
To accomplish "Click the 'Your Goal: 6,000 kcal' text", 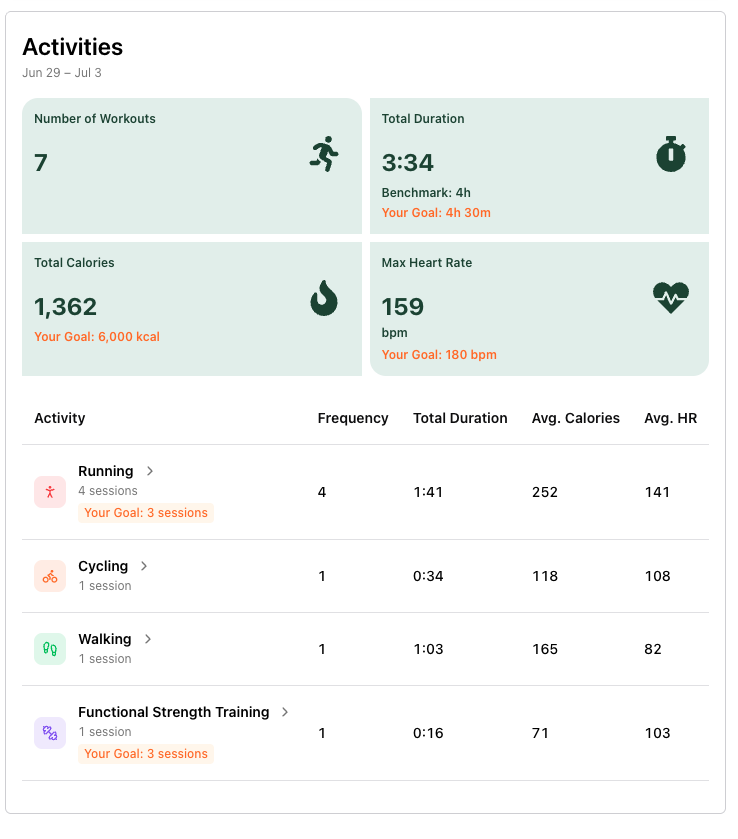I will [97, 337].
